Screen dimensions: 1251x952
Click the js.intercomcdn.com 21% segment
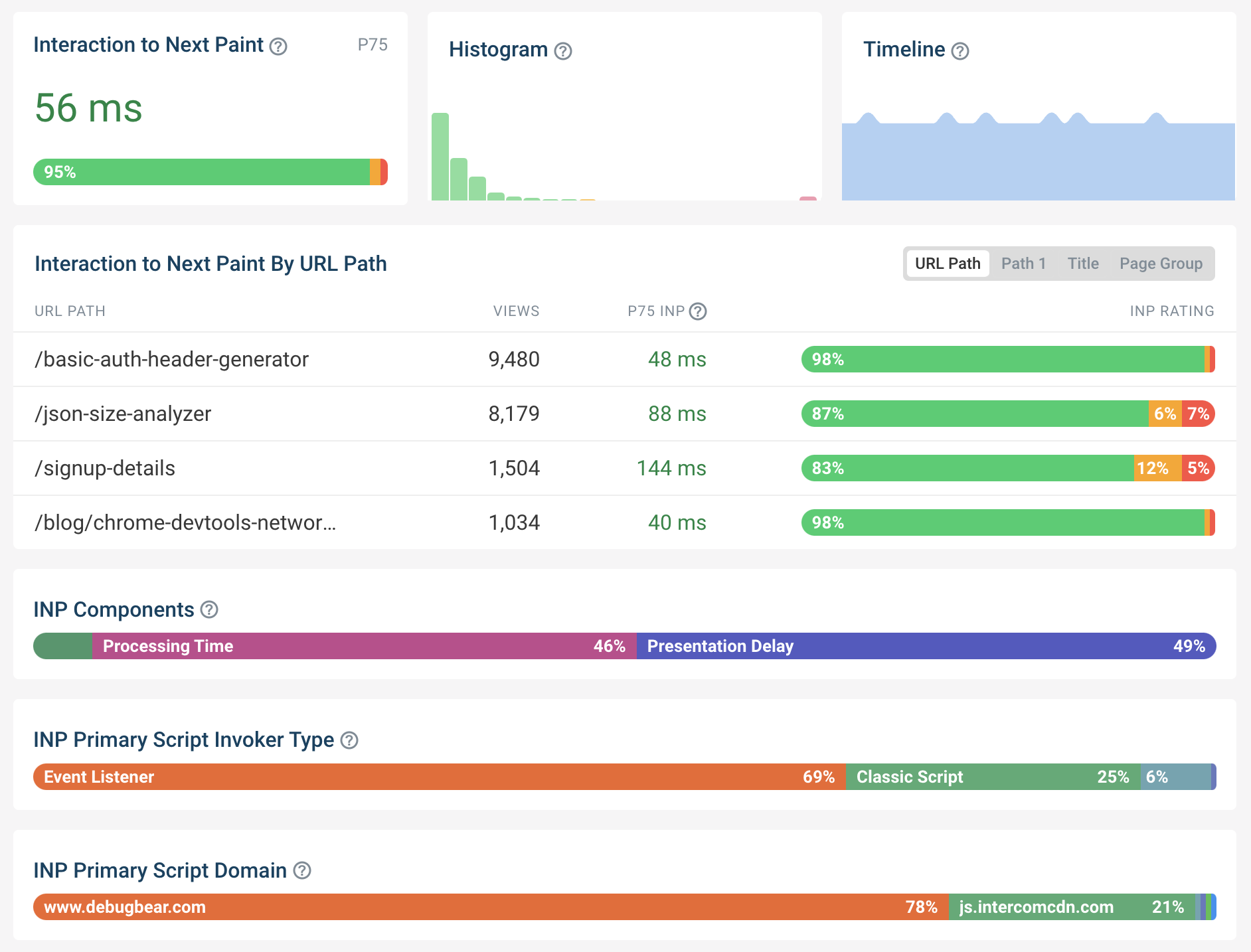[1072, 907]
